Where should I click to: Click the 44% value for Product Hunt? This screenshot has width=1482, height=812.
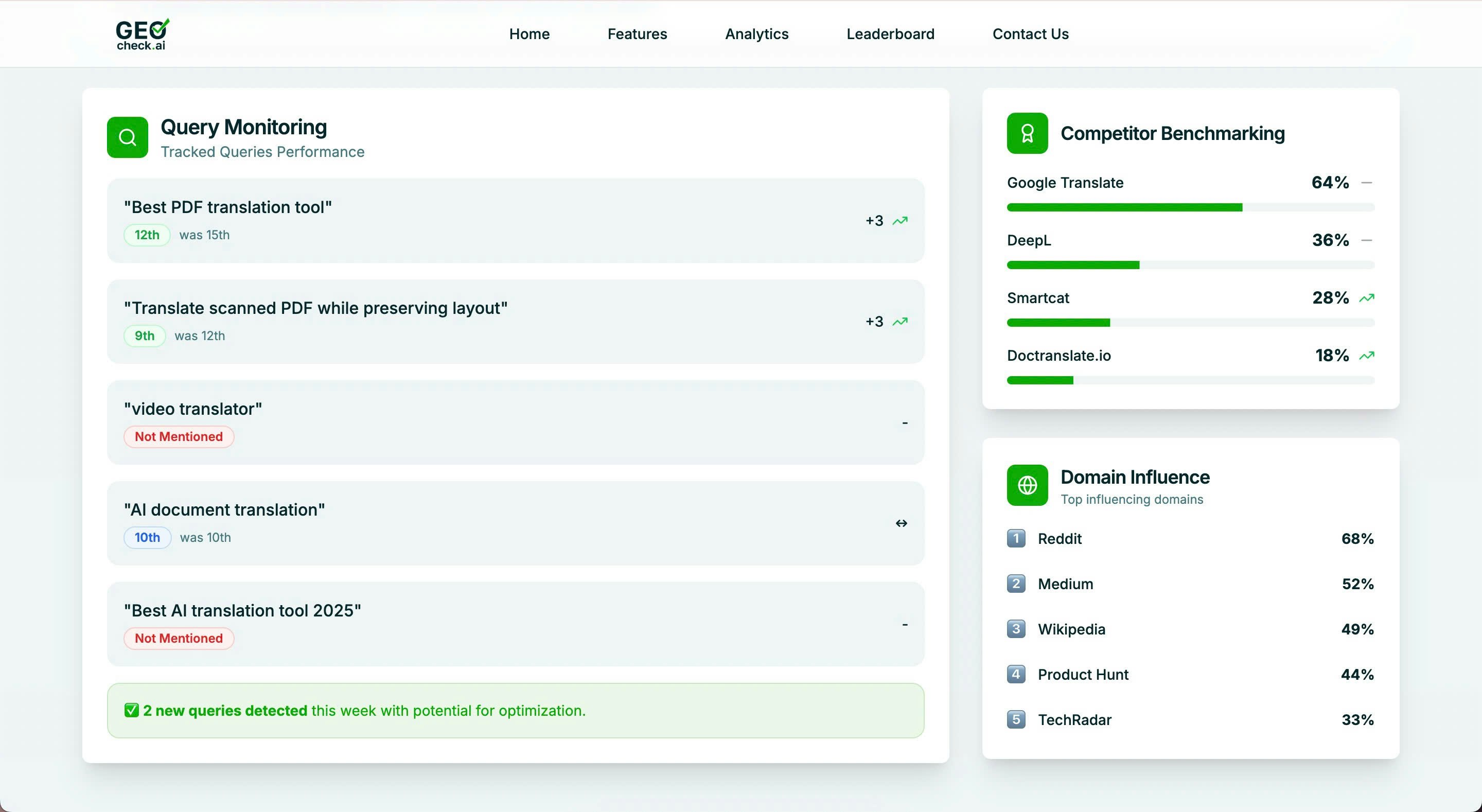(1357, 675)
